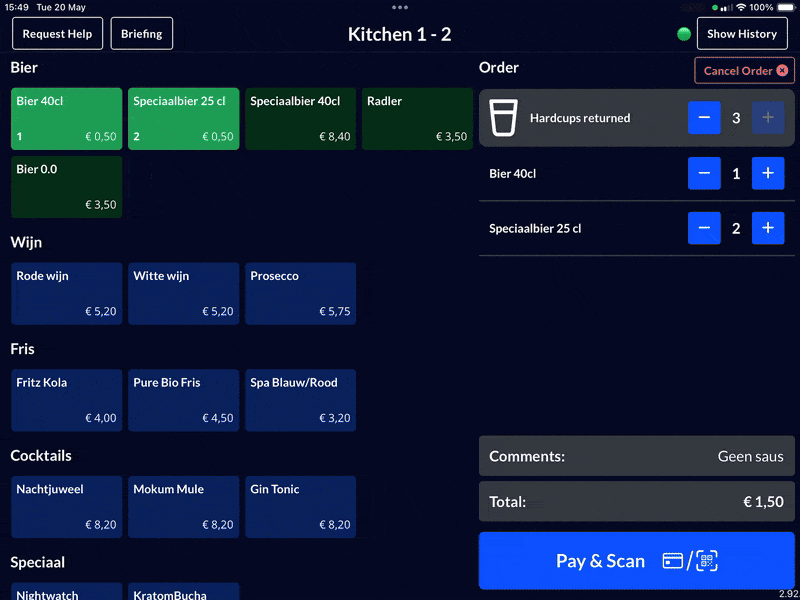Add Fritz Kola to order
This screenshot has height=600, width=800.
tap(66, 401)
